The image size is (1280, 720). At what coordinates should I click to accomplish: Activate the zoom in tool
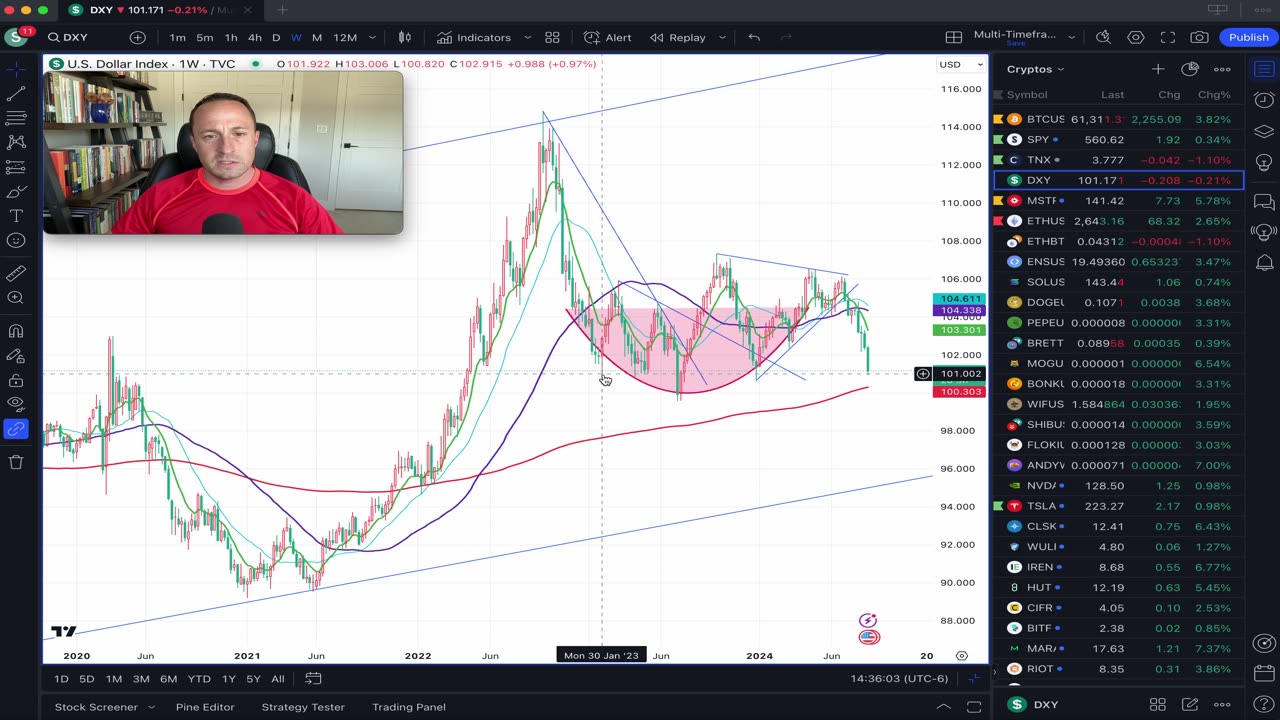coord(16,298)
